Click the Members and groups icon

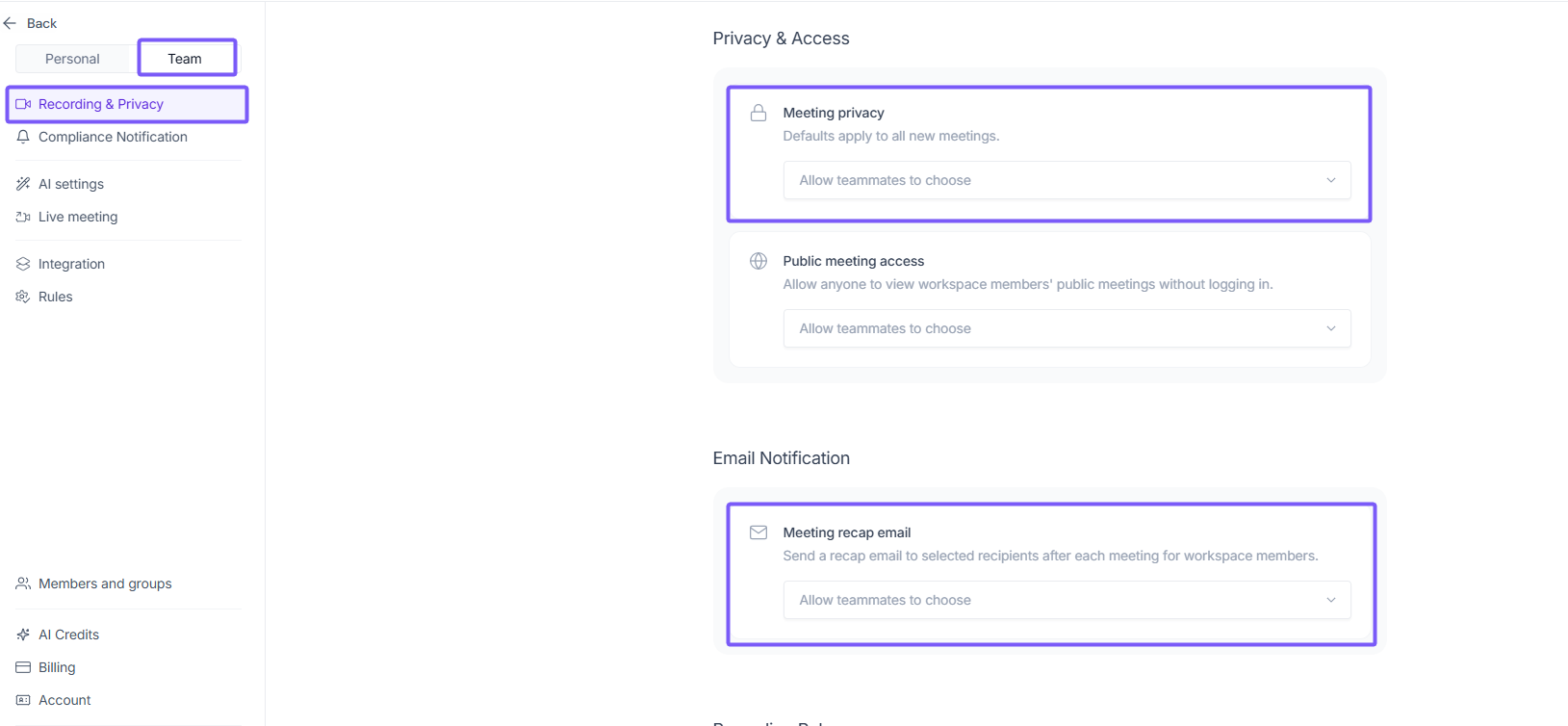(23, 583)
